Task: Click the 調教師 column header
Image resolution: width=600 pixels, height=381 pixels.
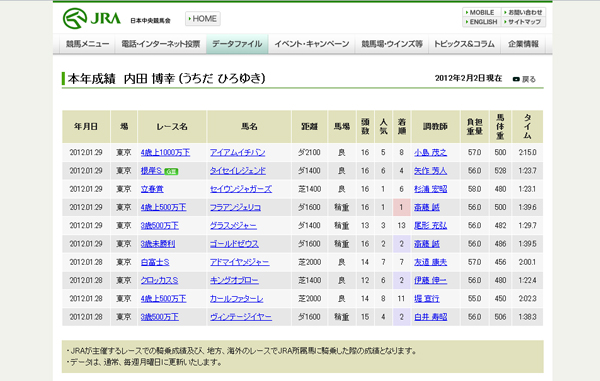Action: pos(435,127)
